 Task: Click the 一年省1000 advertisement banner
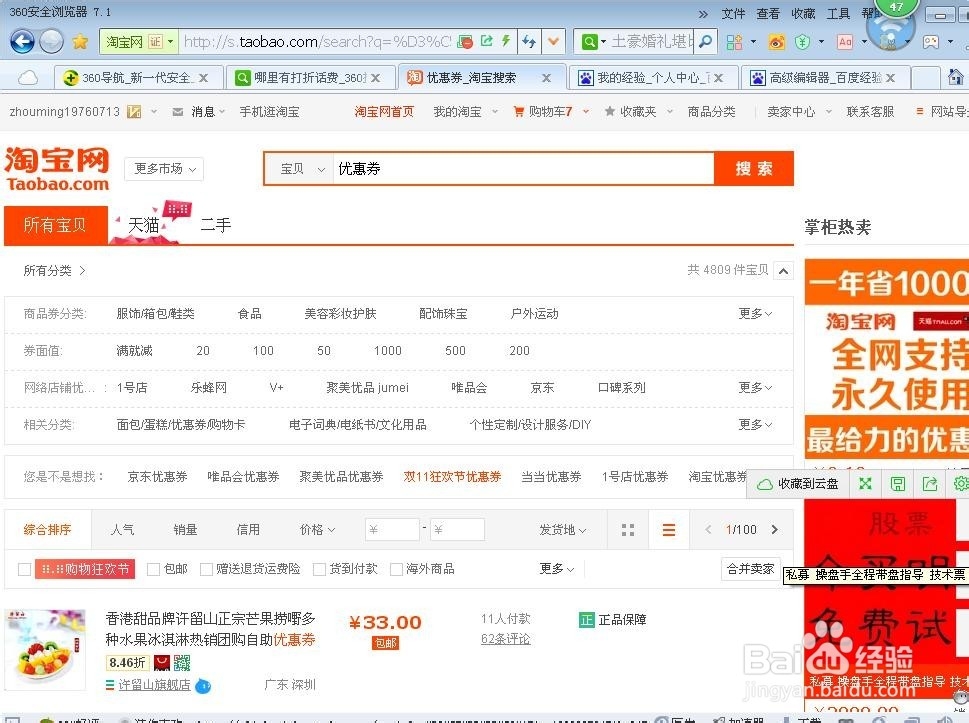(x=886, y=360)
